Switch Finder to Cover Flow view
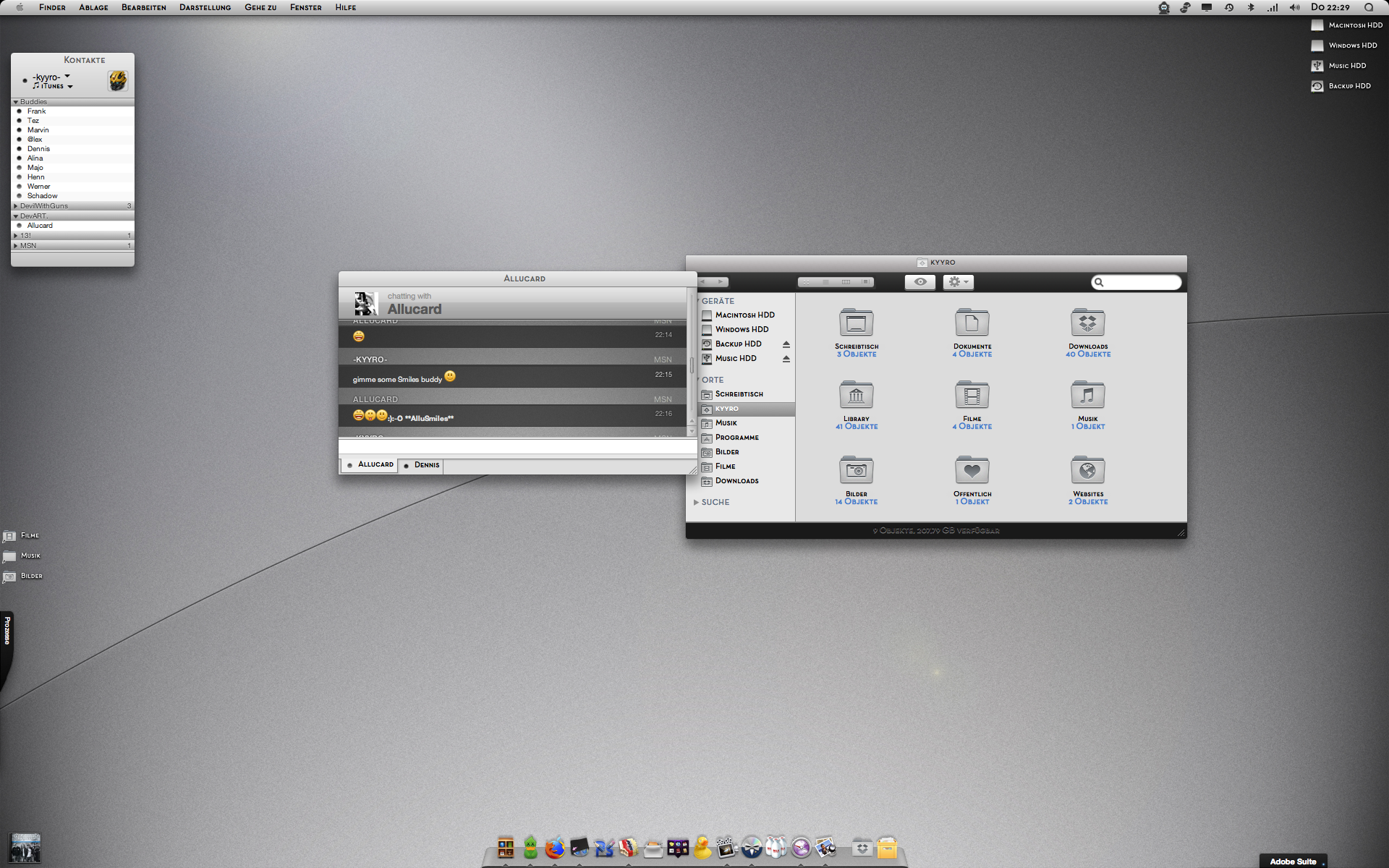1389x868 pixels. coord(865,282)
